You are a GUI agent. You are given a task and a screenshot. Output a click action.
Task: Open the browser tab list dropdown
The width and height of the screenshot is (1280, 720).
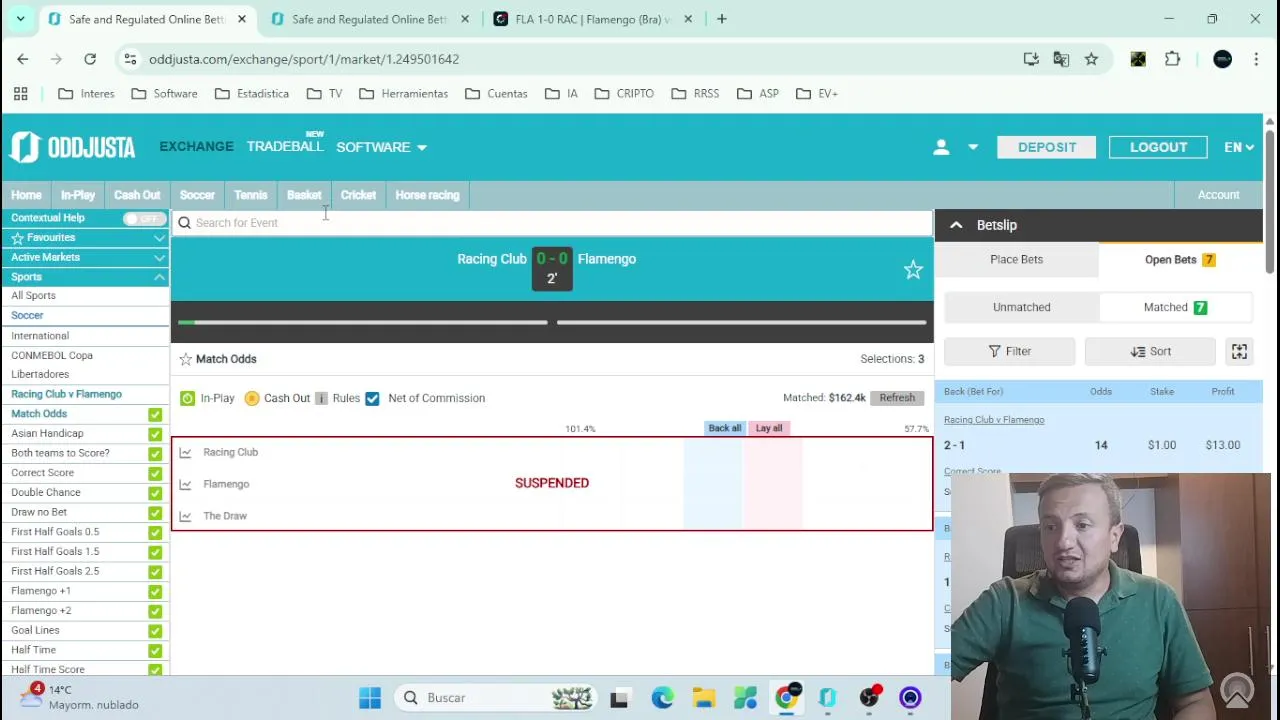click(20, 19)
